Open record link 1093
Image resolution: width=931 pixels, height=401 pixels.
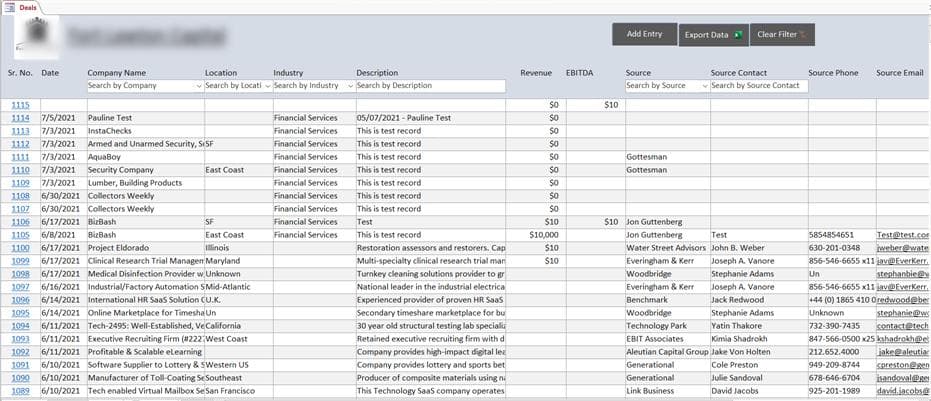pyautogui.click(x=20, y=339)
